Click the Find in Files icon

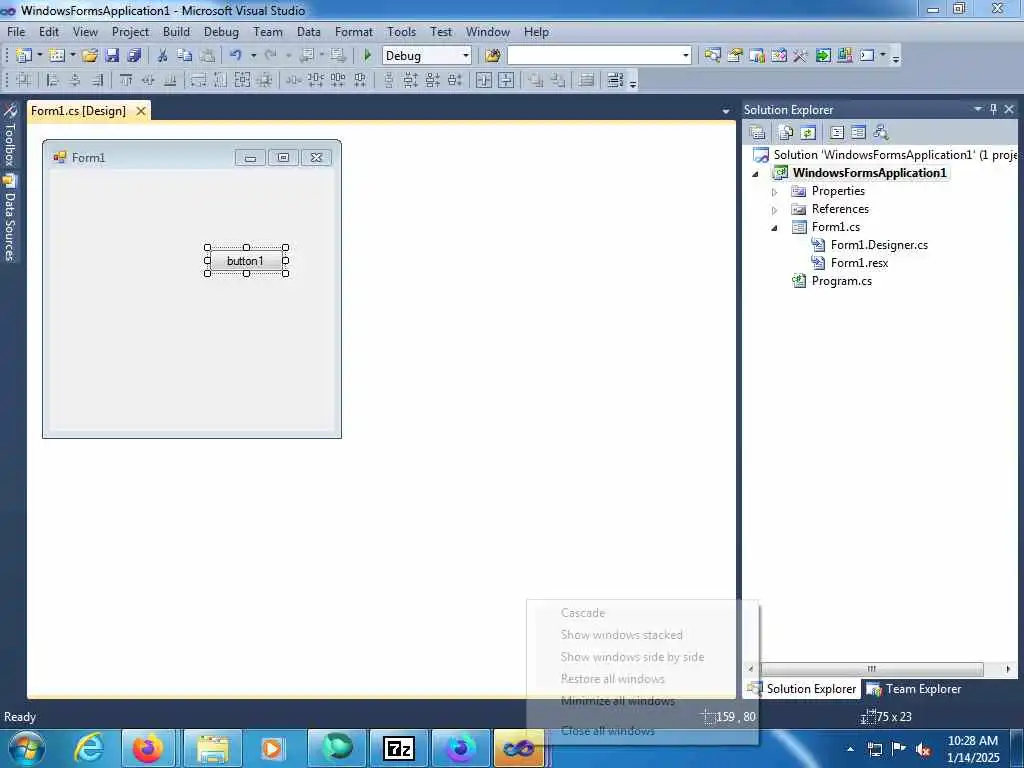coord(492,56)
